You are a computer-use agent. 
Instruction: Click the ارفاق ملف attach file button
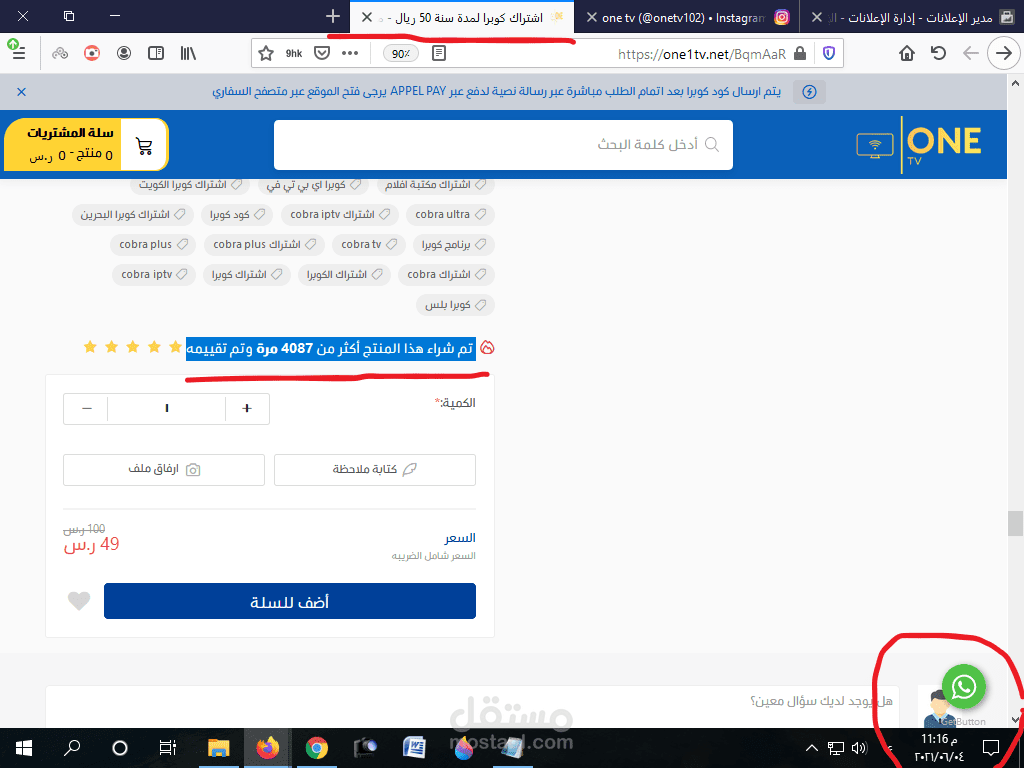click(164, 470)
